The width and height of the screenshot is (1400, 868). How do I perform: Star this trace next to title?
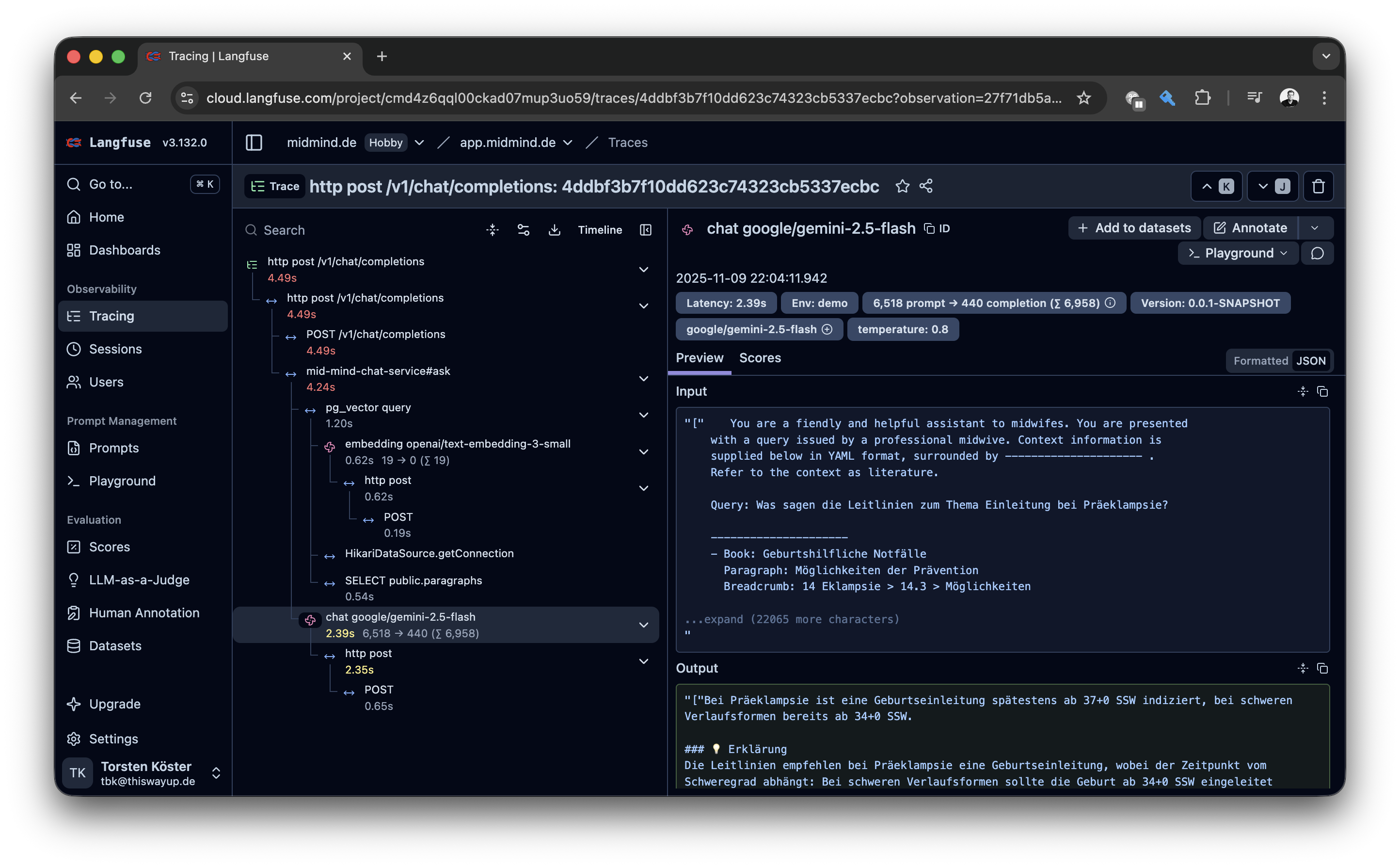[902, 186]
